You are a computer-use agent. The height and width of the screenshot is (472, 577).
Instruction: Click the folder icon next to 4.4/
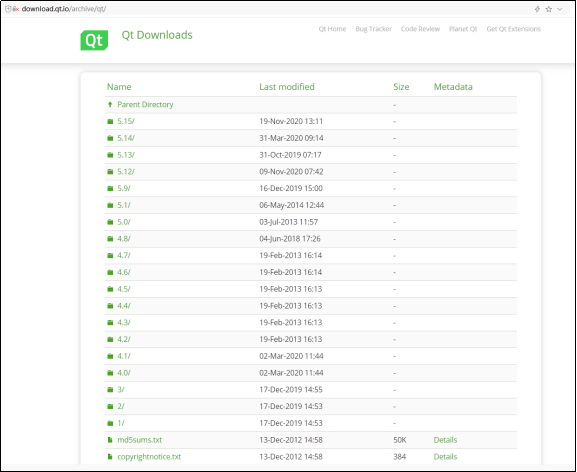pos(110,306)
